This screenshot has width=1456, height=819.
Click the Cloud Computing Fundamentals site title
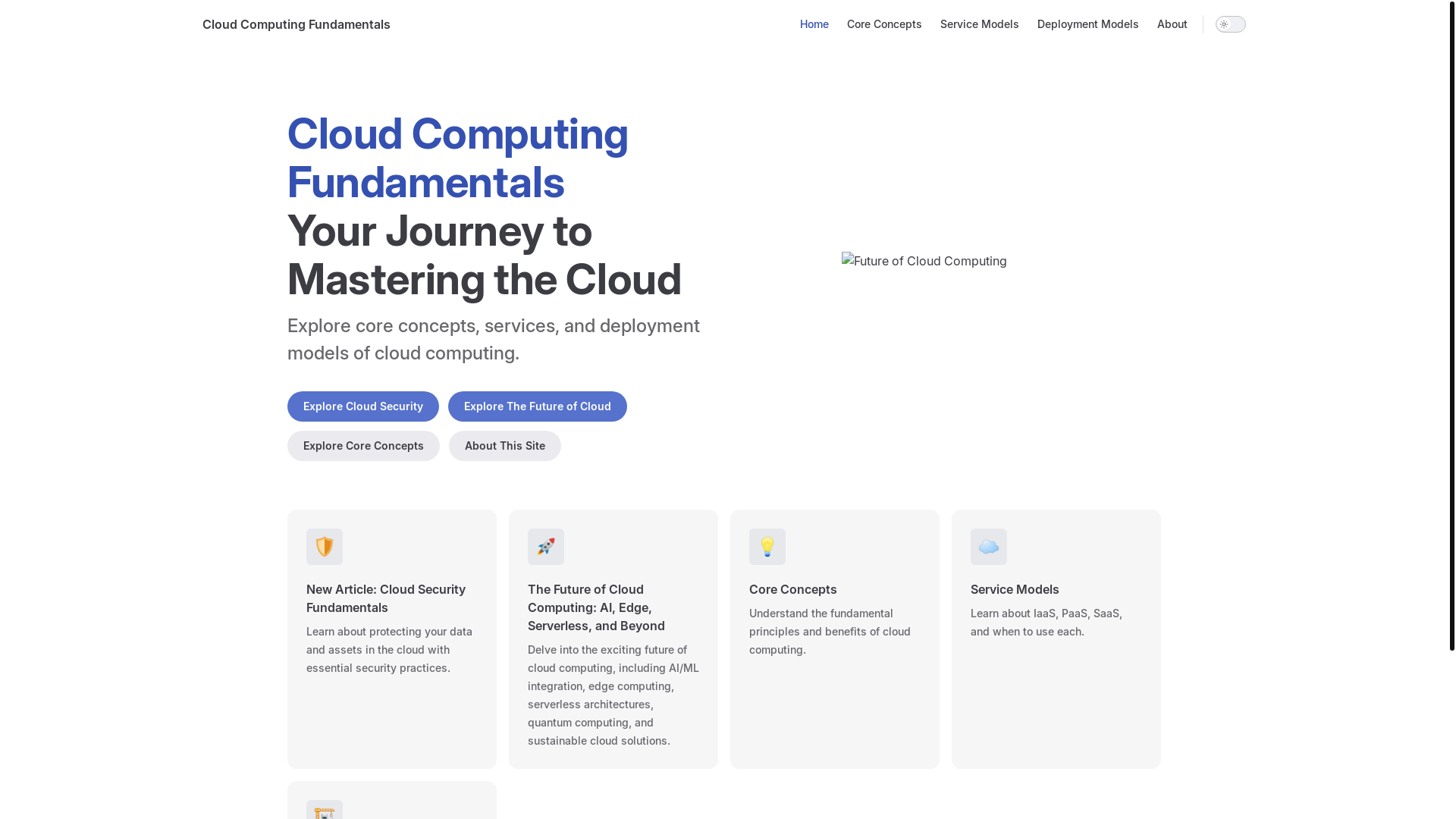coord(297,24)
